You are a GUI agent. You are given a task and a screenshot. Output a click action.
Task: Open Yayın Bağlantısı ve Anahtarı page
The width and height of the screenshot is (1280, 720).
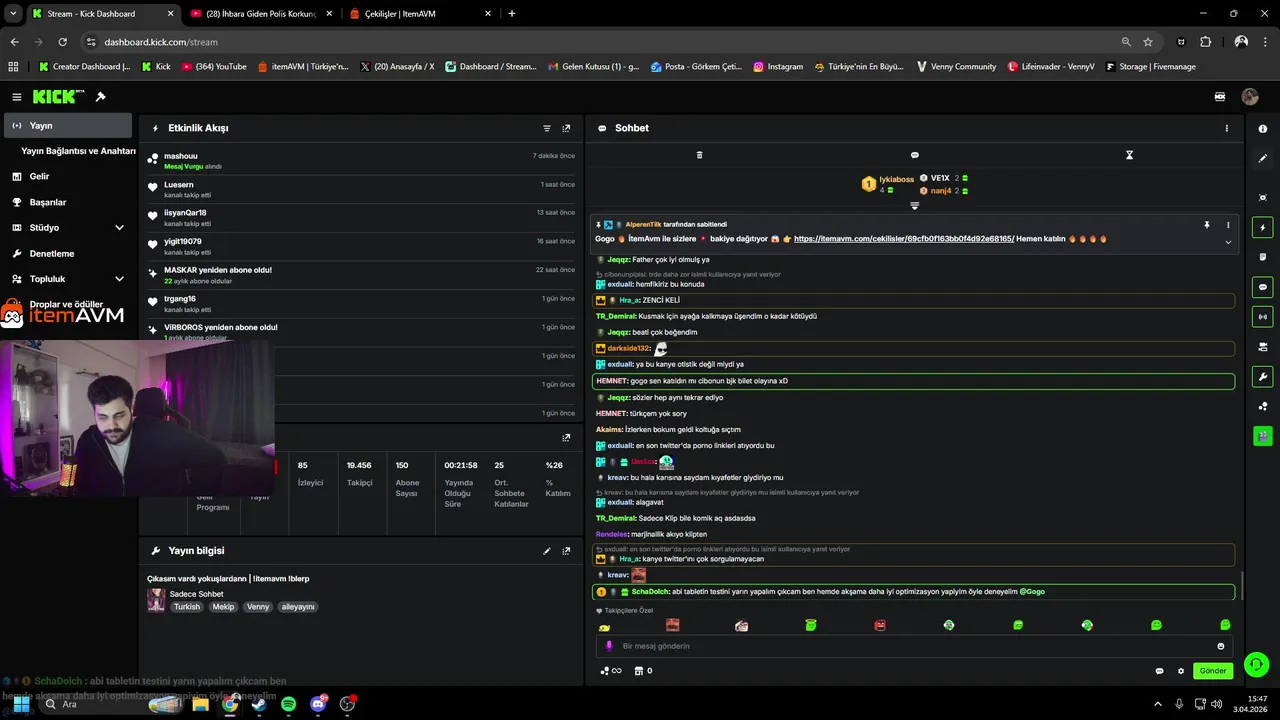coord(78,151)
